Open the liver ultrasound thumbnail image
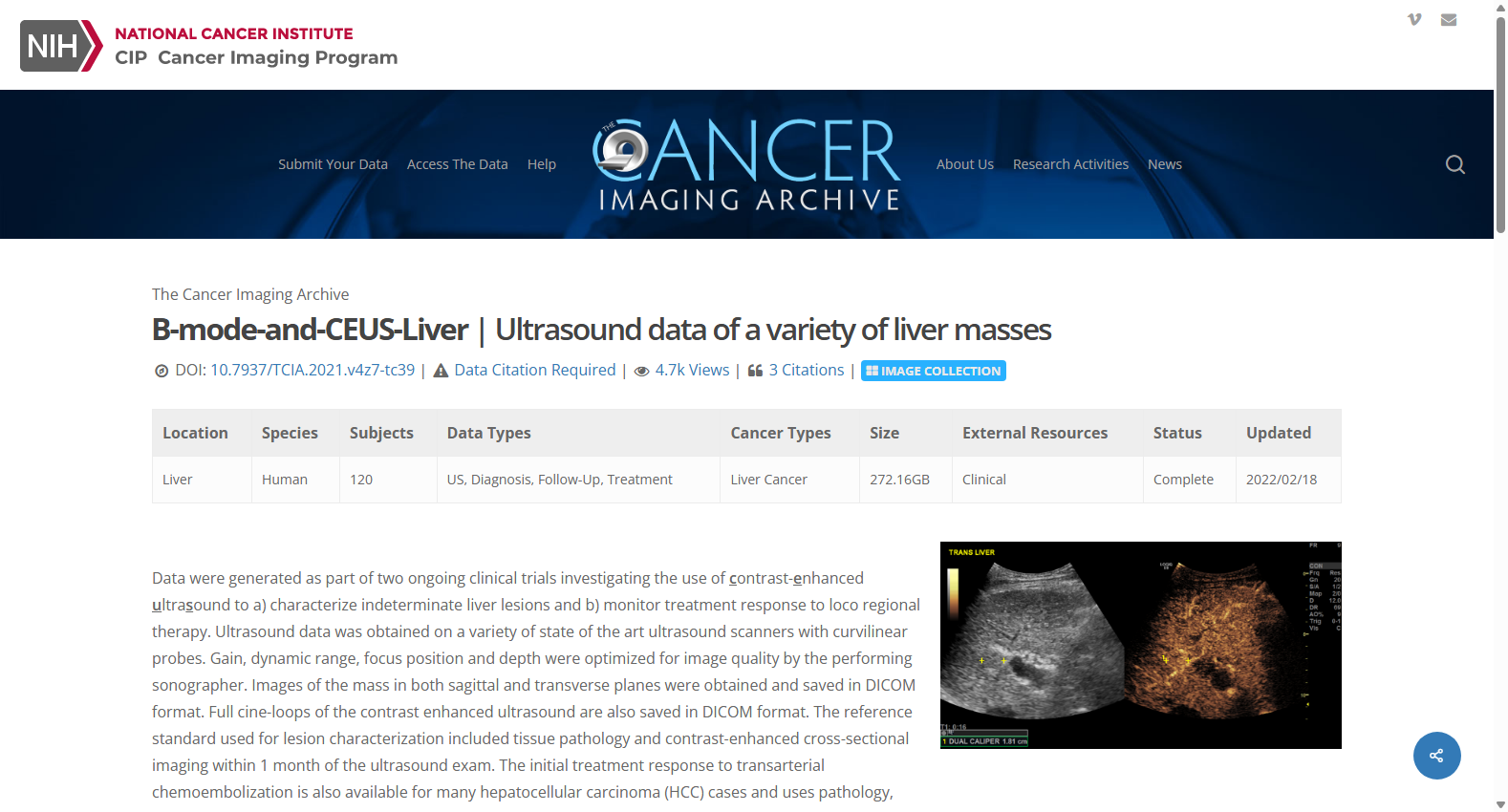 (x=1141, y=645)
